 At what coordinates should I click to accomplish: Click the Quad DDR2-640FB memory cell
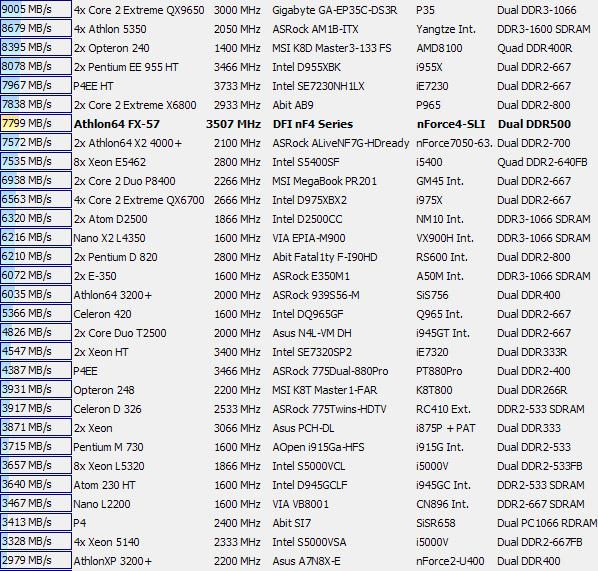coord(542,162)
